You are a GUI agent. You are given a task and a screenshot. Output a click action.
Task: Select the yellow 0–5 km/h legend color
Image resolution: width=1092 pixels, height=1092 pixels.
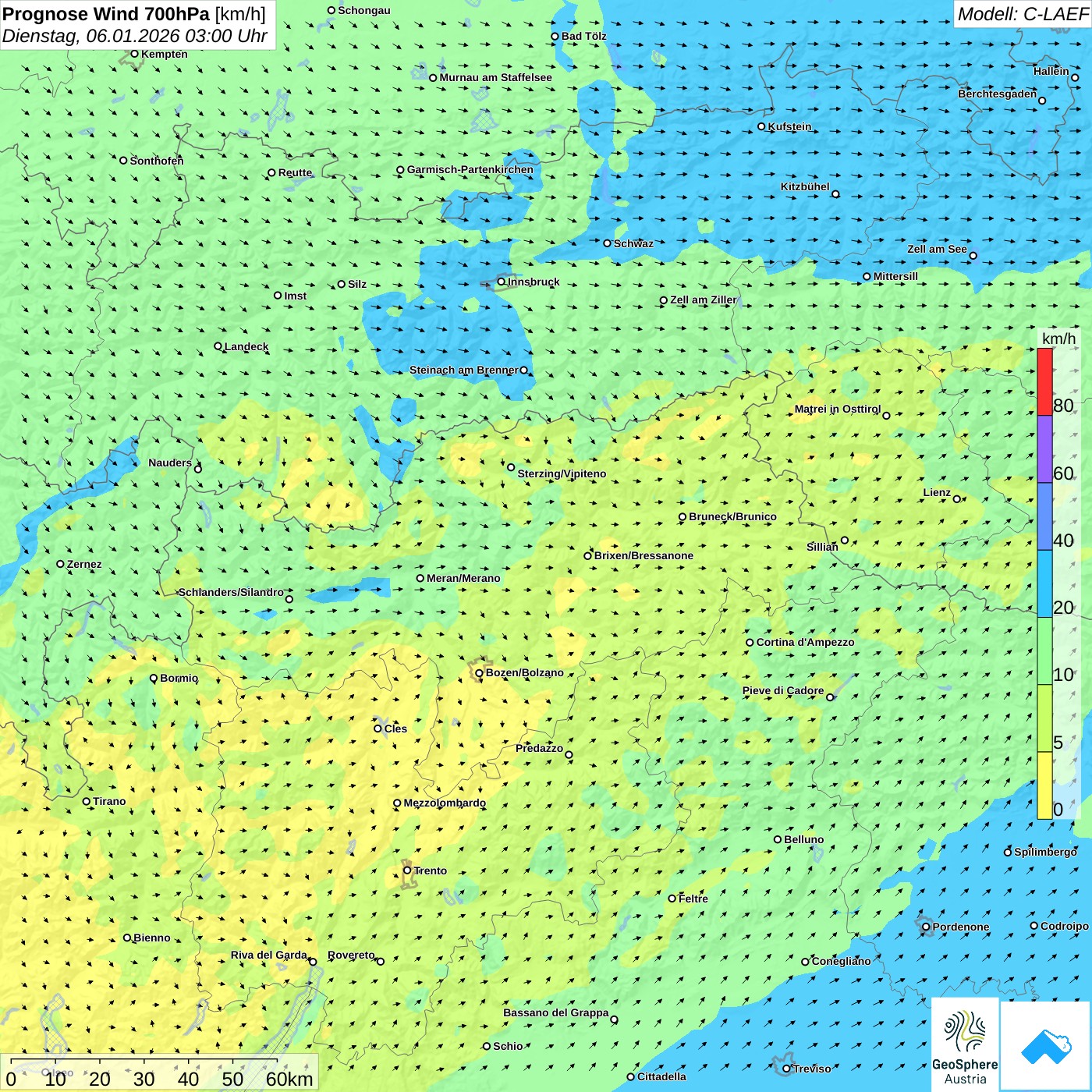[x=1044, y=785]
